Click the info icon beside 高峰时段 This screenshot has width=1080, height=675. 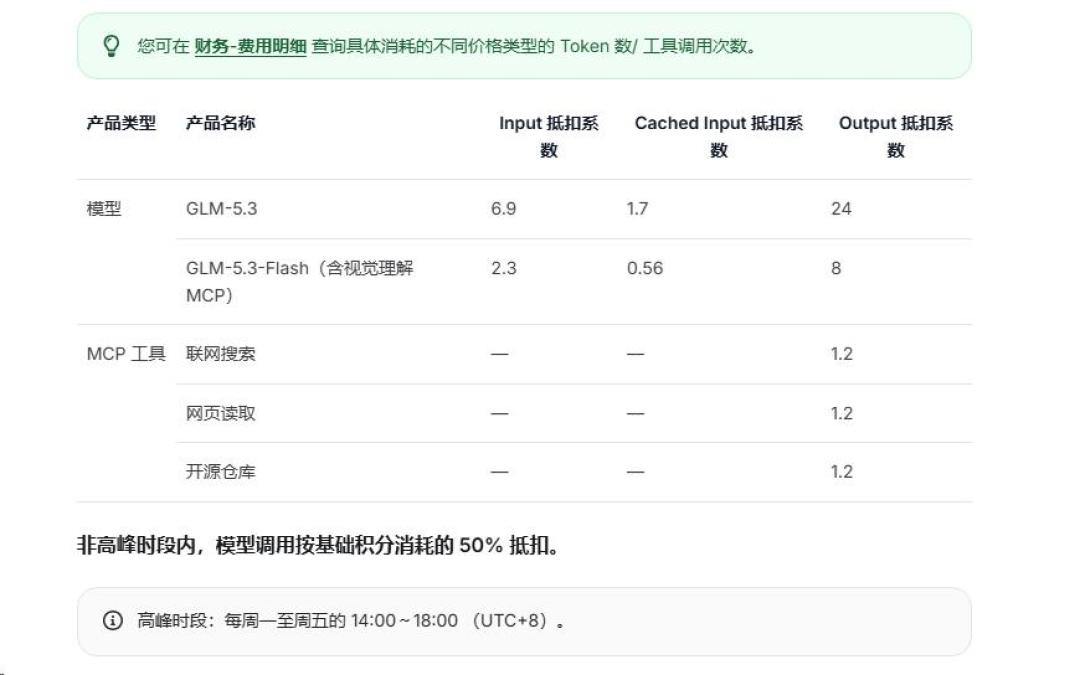[112, 620]
